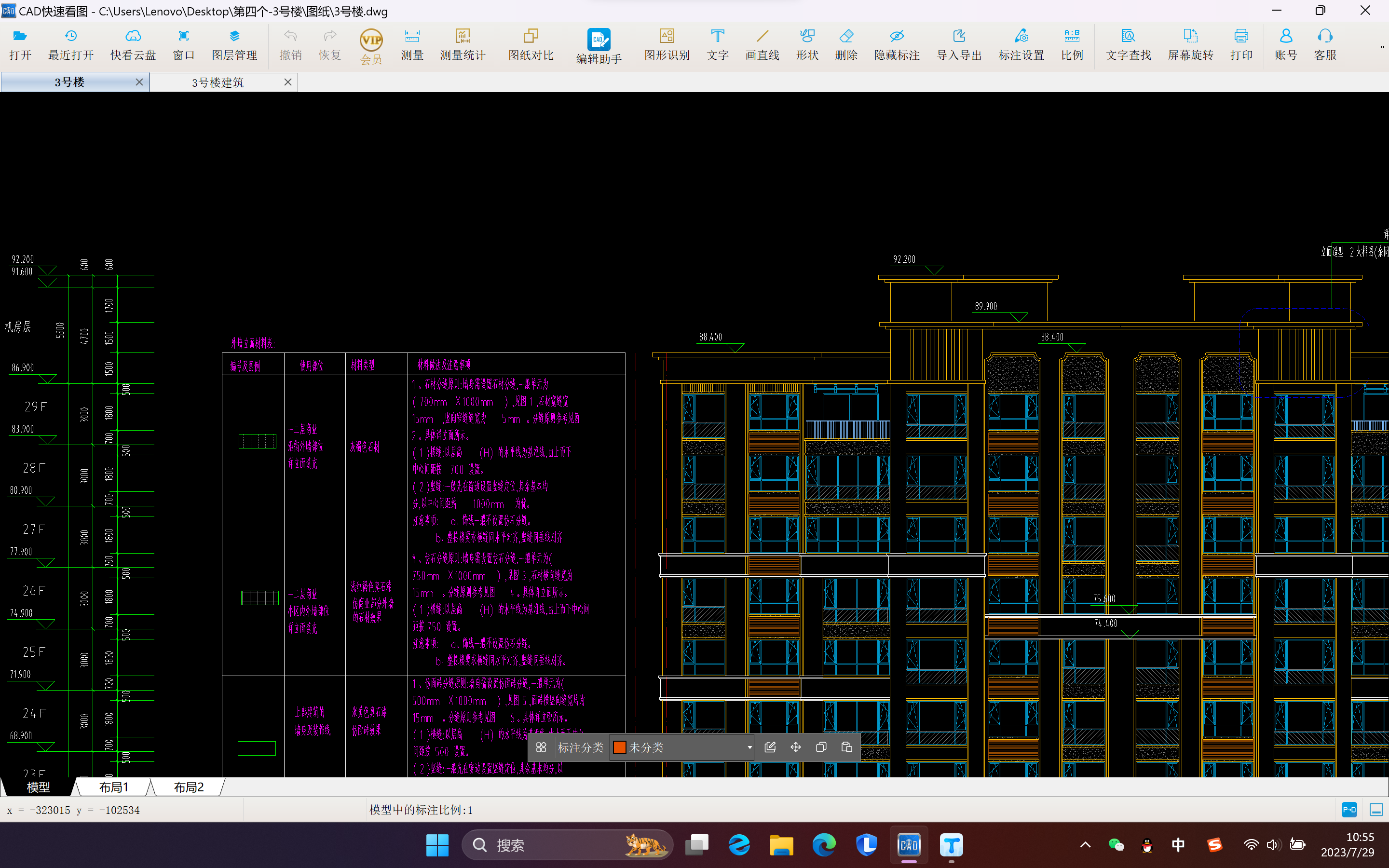The height and width of the screenshot is (868, 1389).
Task: Click the coordinate readout x = -323015
Action: [x=73, y=810]
